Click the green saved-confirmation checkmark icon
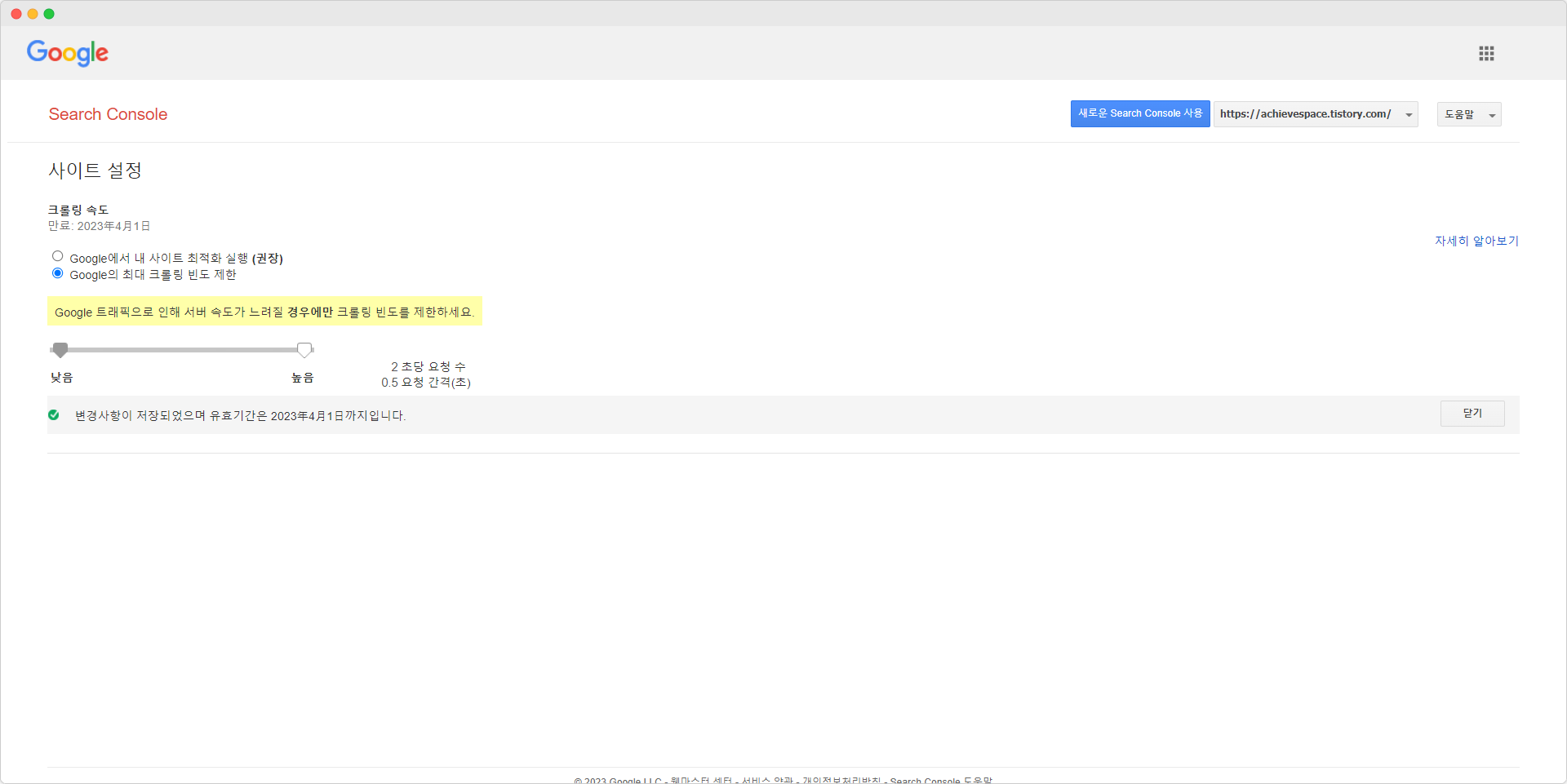 click(x=54, y=415)
